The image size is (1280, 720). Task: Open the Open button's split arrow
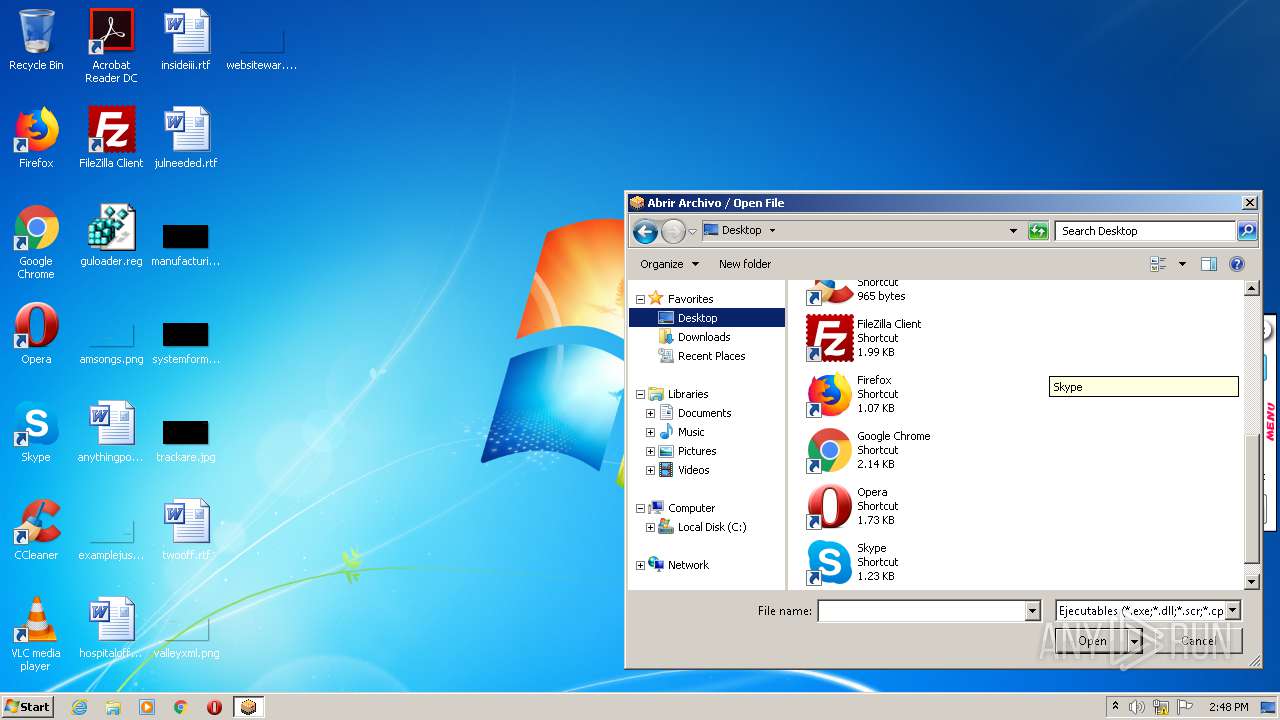tap(1135, 641)
